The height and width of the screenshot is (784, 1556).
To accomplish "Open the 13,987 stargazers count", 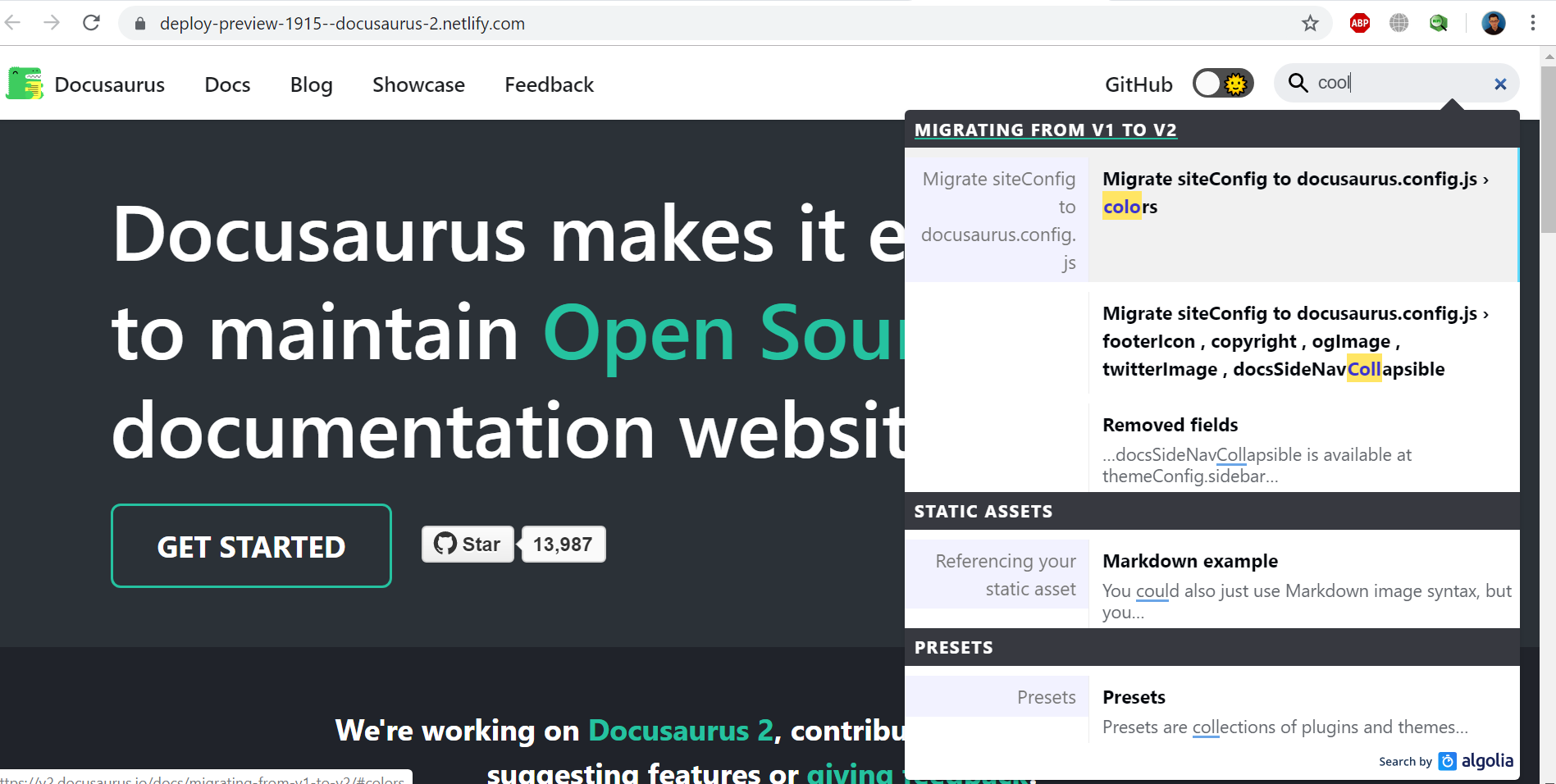I will pyautogui.click(x=563, y=545).
